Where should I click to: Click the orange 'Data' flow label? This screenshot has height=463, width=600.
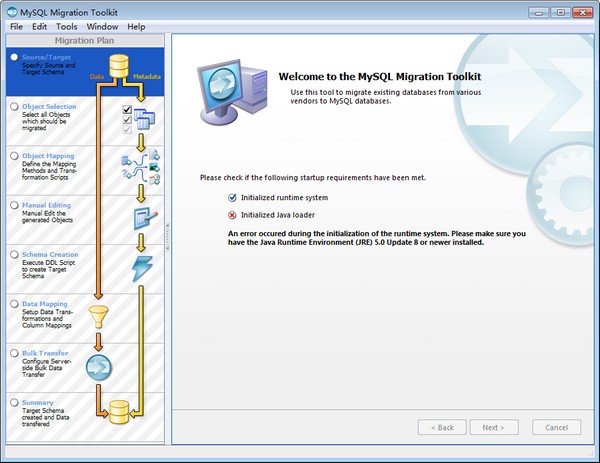[x=97, y=77]
